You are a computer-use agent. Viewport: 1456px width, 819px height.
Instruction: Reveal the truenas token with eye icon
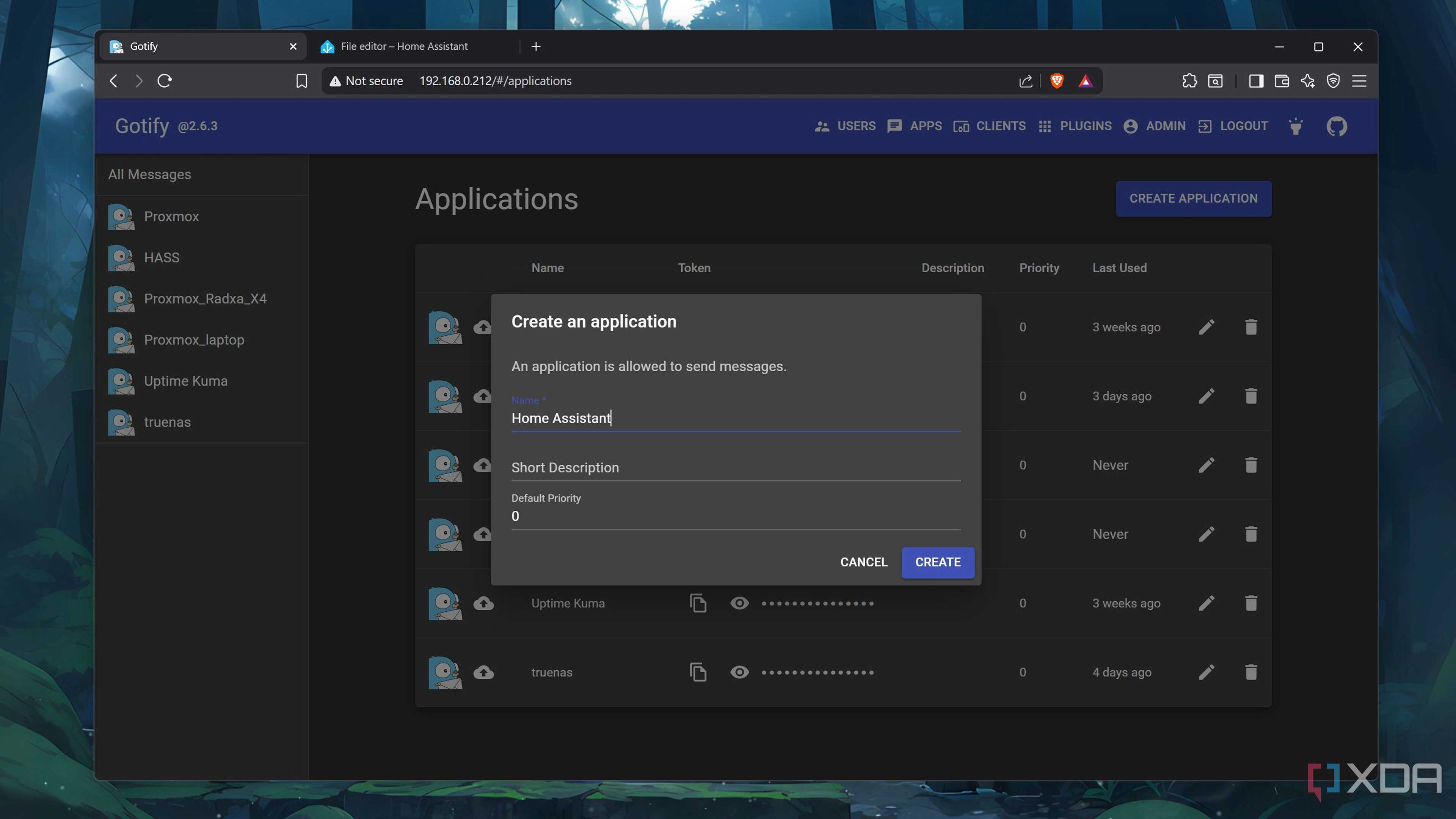[x=739, y=672]
